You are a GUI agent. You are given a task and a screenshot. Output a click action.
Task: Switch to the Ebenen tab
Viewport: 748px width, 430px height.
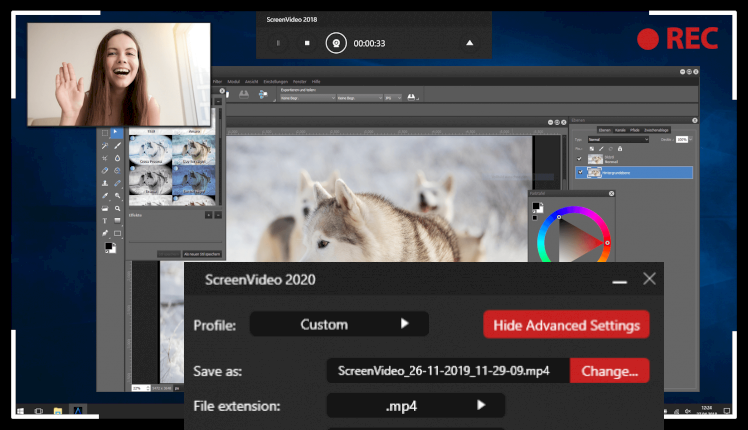tap(604, 130)
